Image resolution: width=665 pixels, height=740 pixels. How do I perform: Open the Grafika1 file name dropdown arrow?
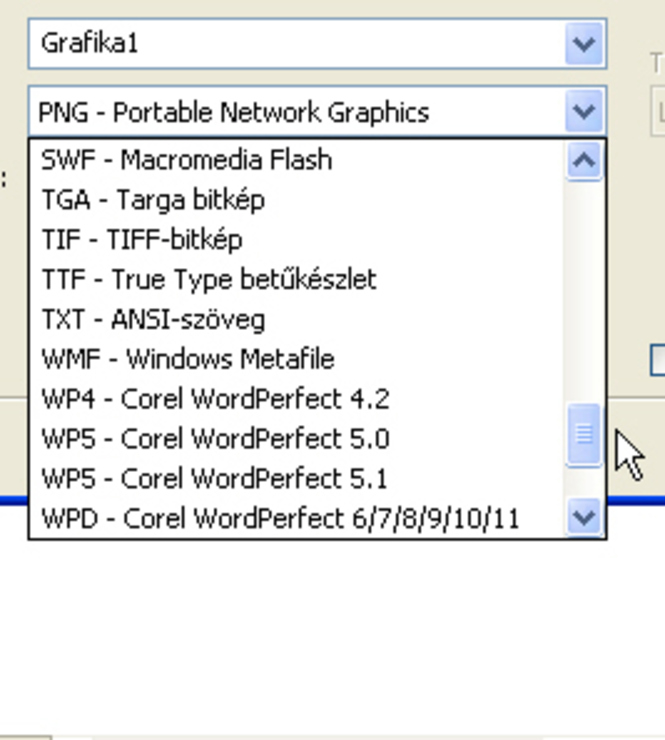point(584,44)
